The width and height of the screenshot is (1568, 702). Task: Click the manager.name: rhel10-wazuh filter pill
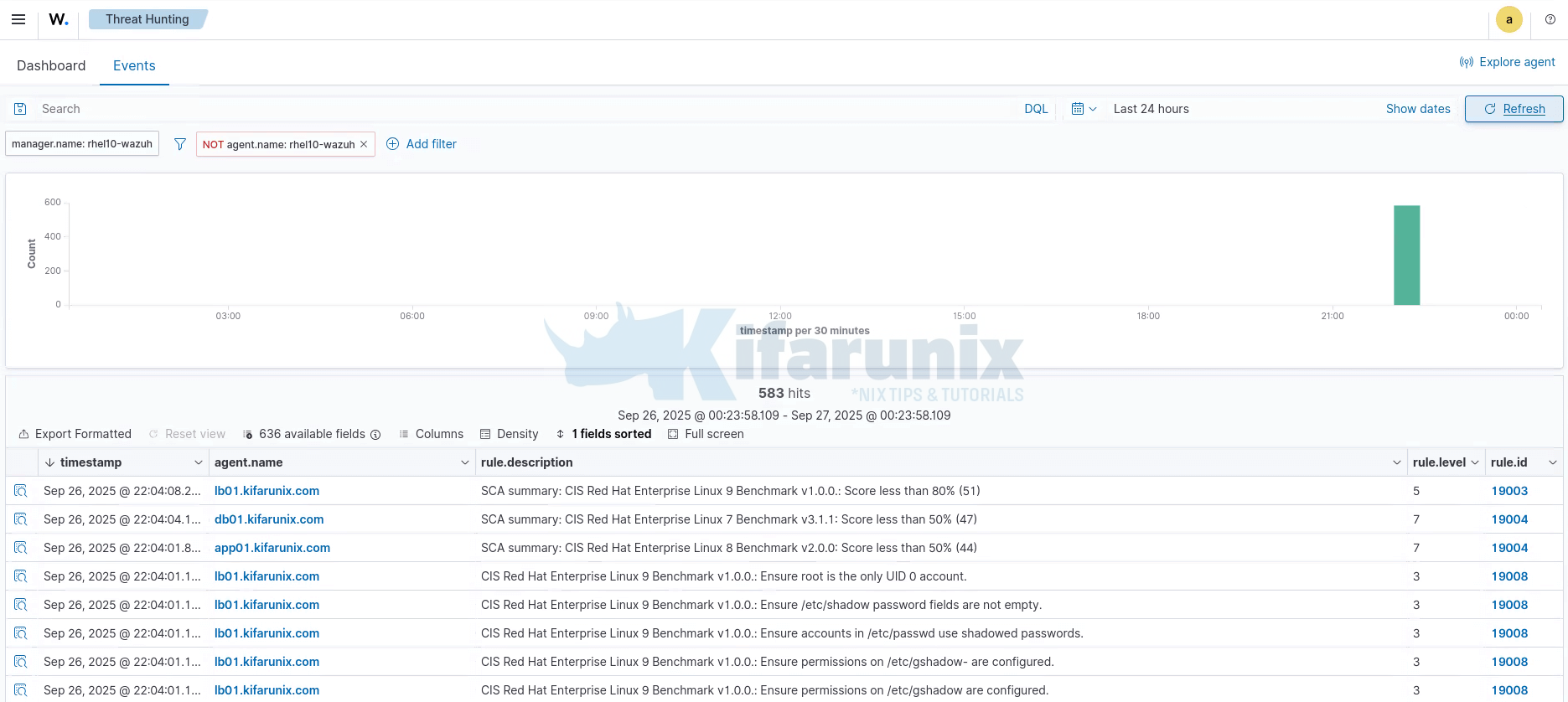coord(82,144)
